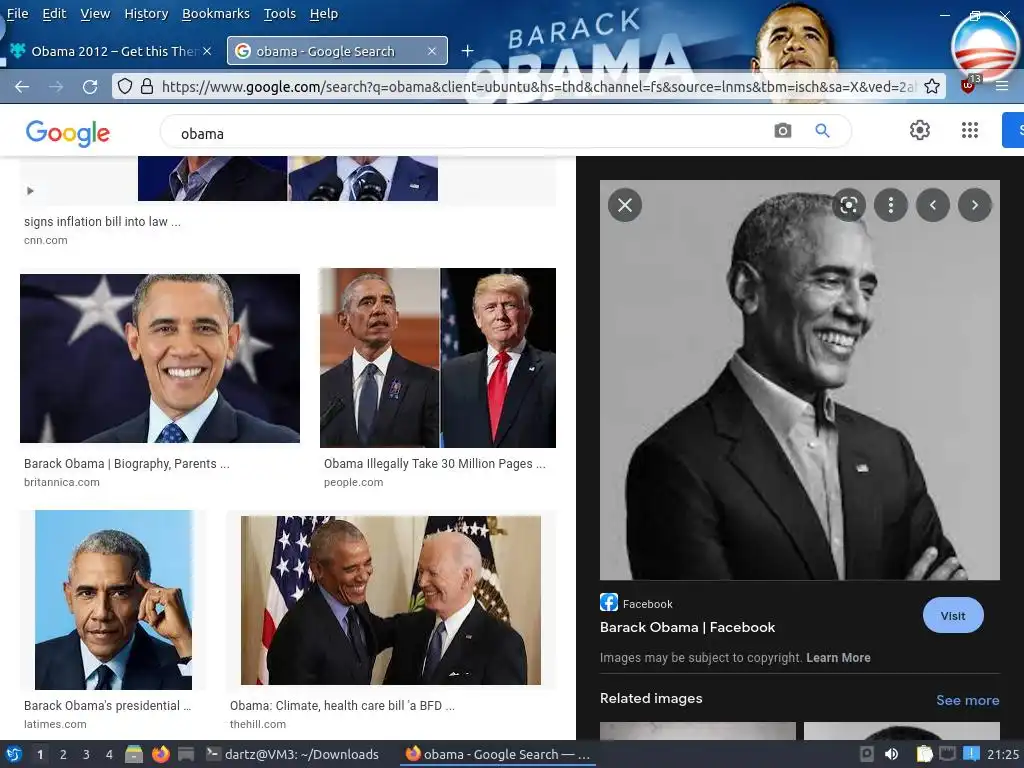Open the File menu
This screenshot has width=1024, height=768.
coord(17,14)
